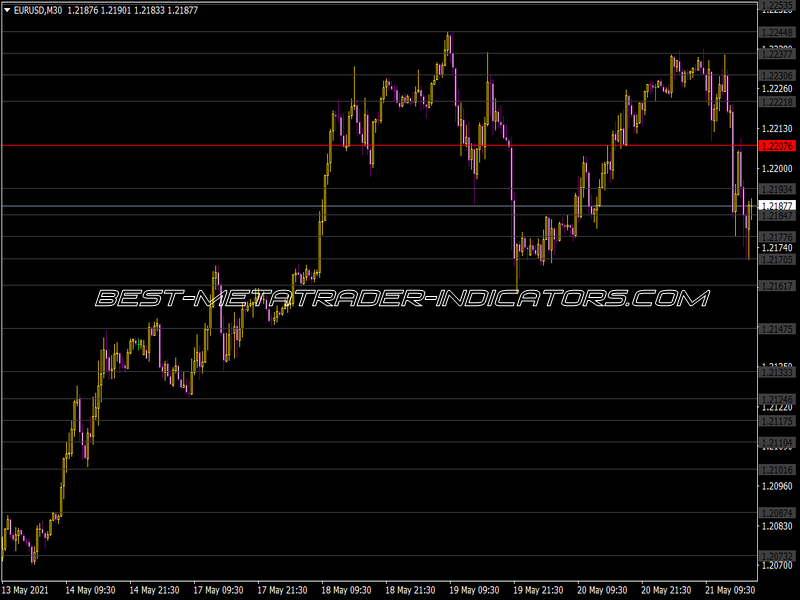800x600 pixels.
Task: Click the 14 May 09:30 time label
Action: coord(90,590)
